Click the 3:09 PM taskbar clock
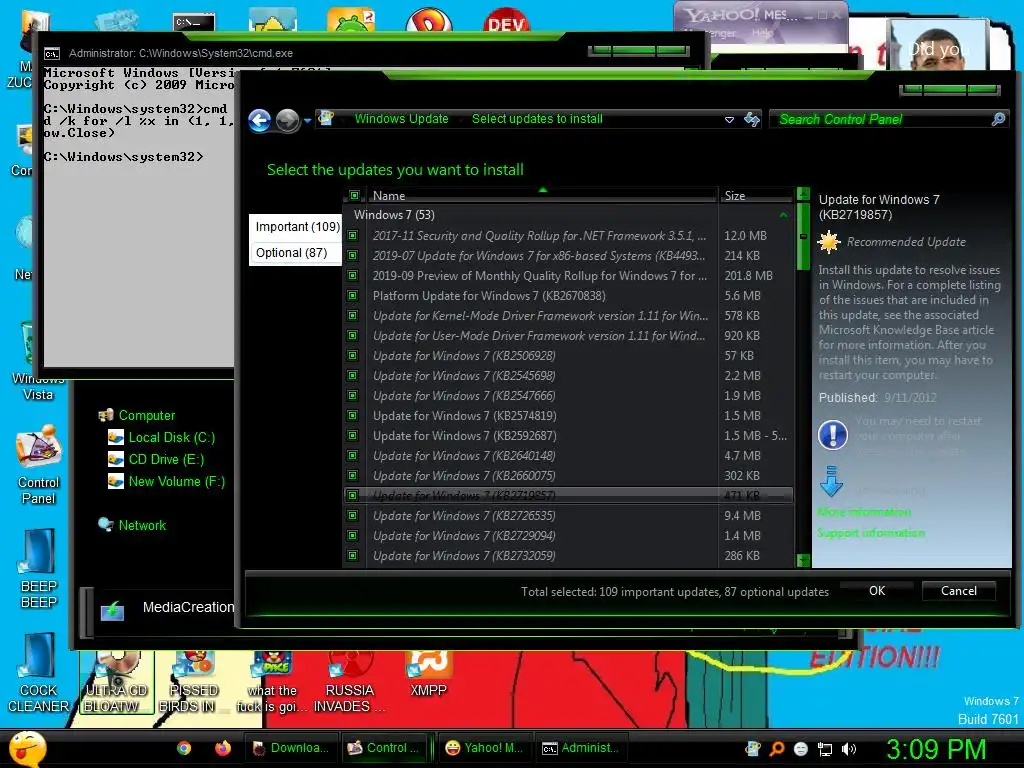Screen dimensions: 1024x768 pos(936,749)
